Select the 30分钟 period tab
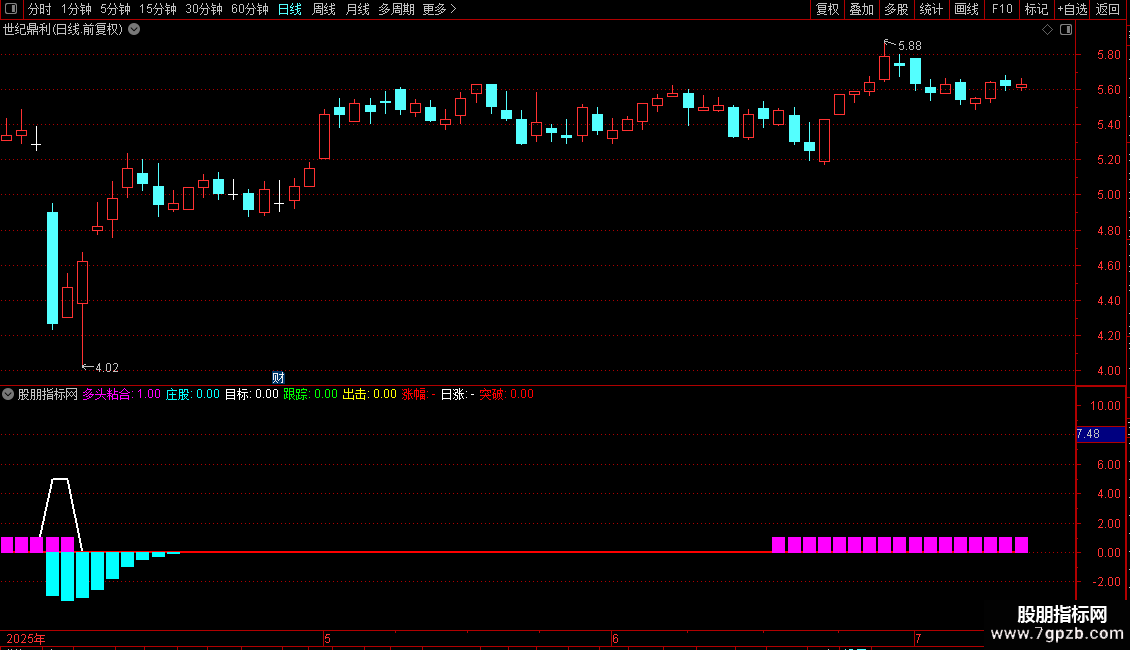This screenshot has height=650, width=1130. [x=204, y=9]
